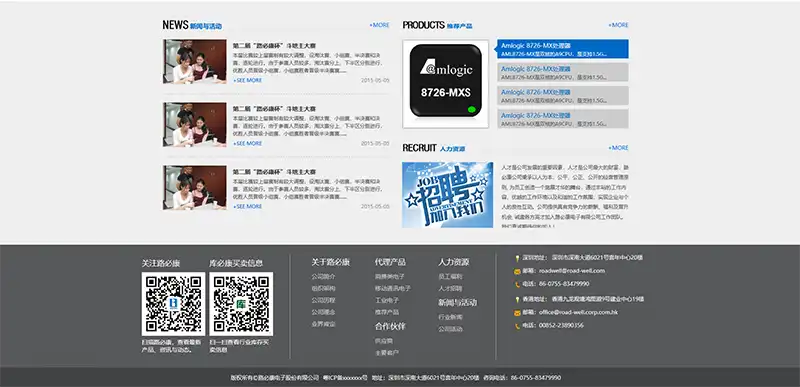
Task: Open 合作伙伴 footer heading
Action: pos(390,326)
